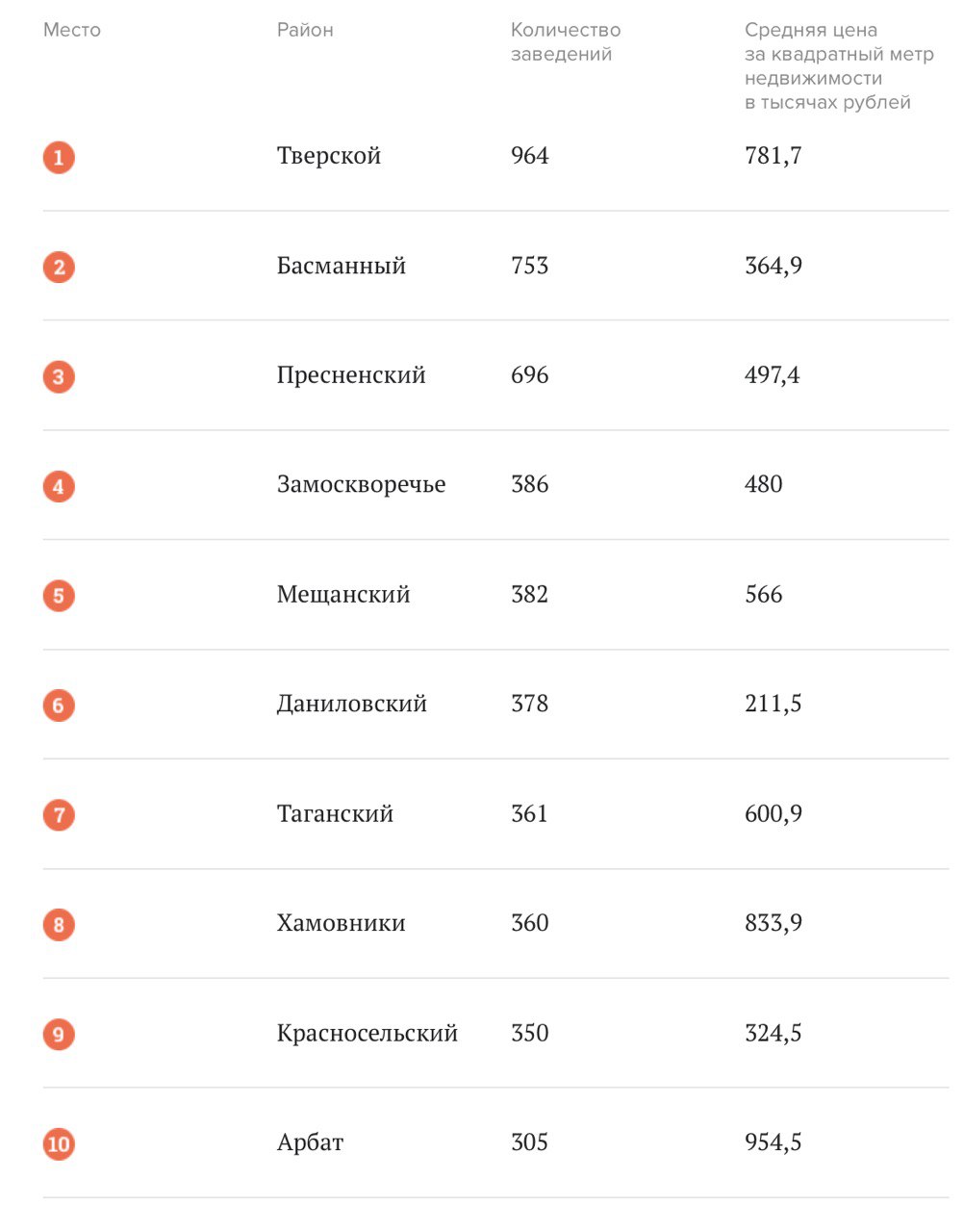Select the Красносельский district name

coord(367,1034)
